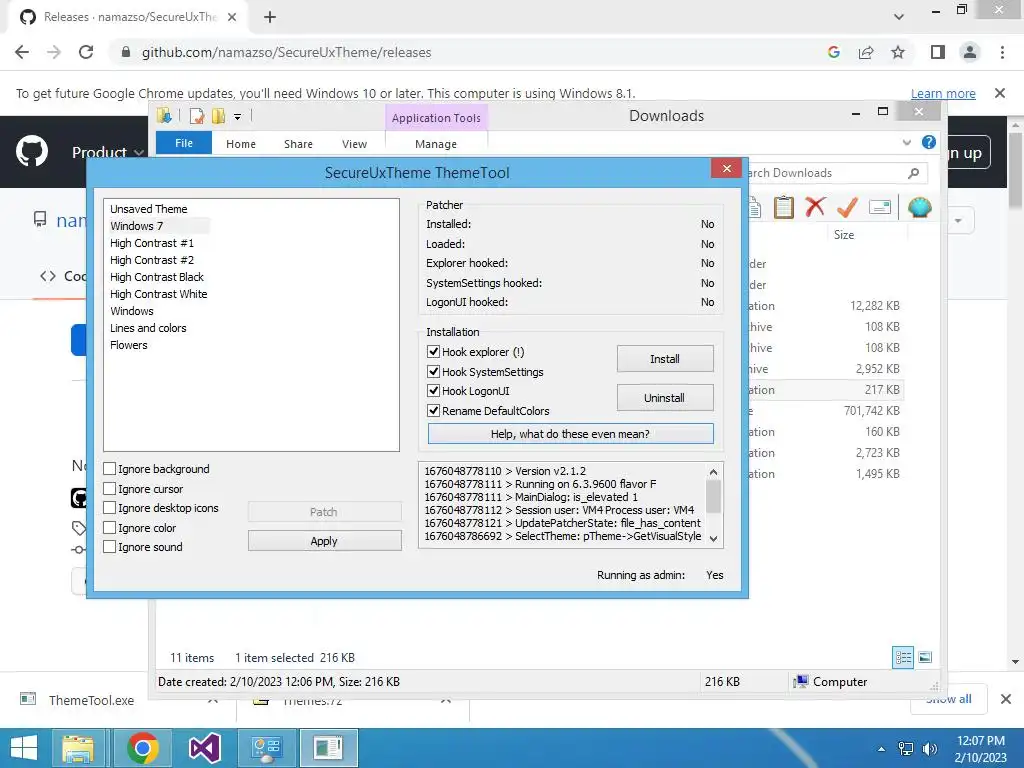Enable Ignore sound checkbox
1024x768 pixels.
coord(110,547)
